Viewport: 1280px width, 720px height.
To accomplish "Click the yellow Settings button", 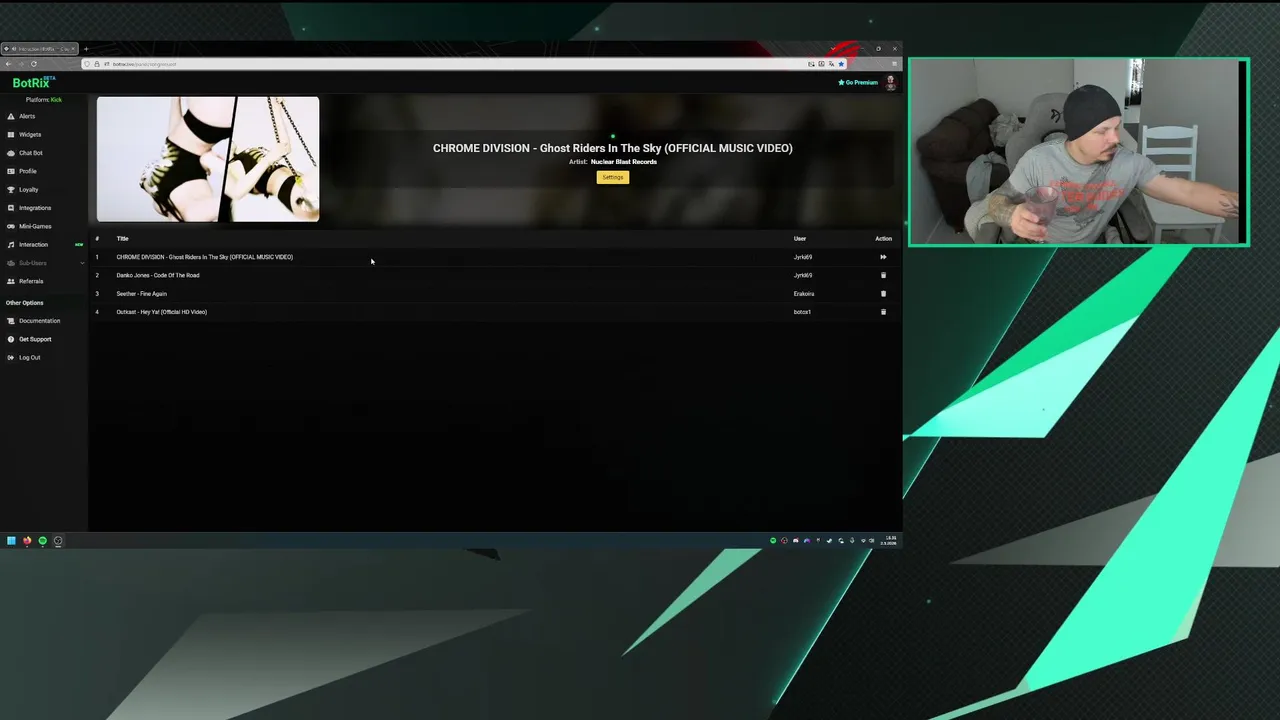I will click(613, 177).
